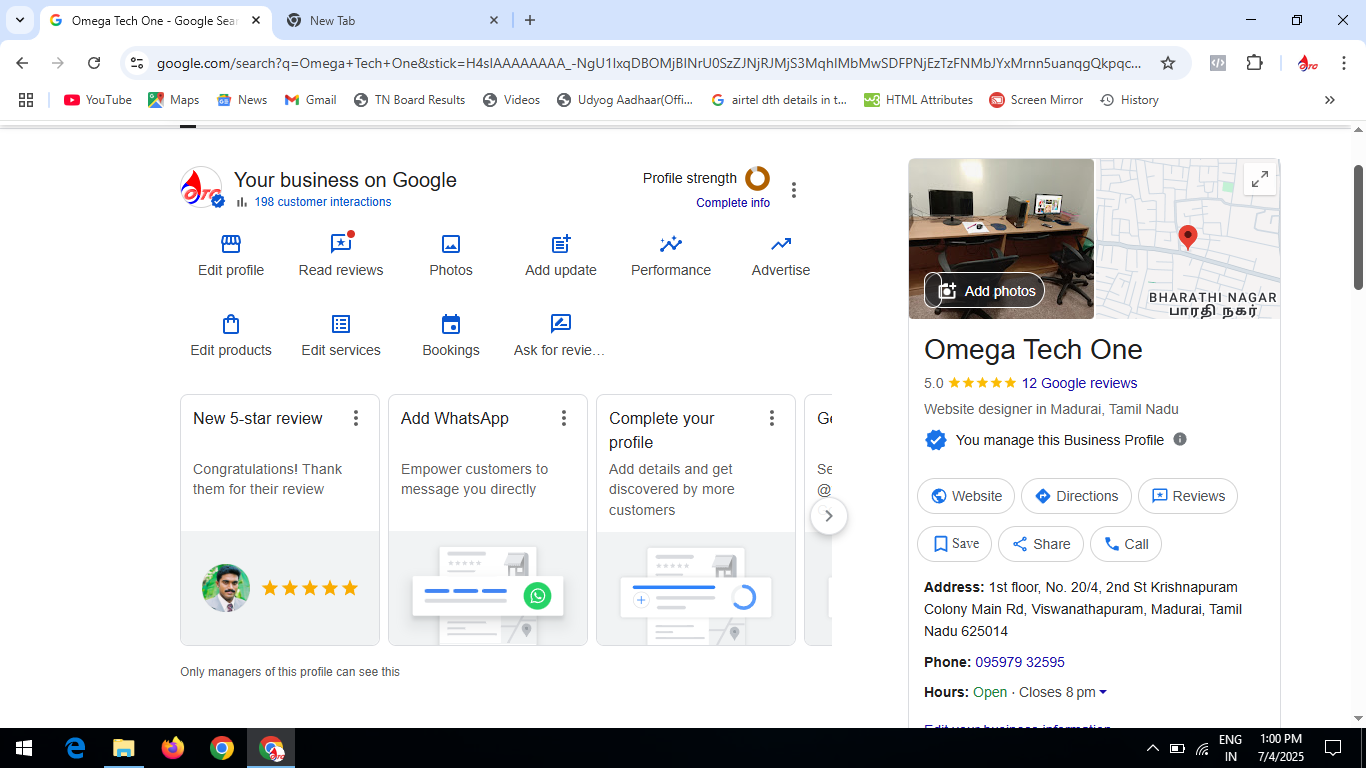This screenshot has width=1366, height=768.
Task: Open the Bookings calendar icon
Action: [x=451, y=325]
